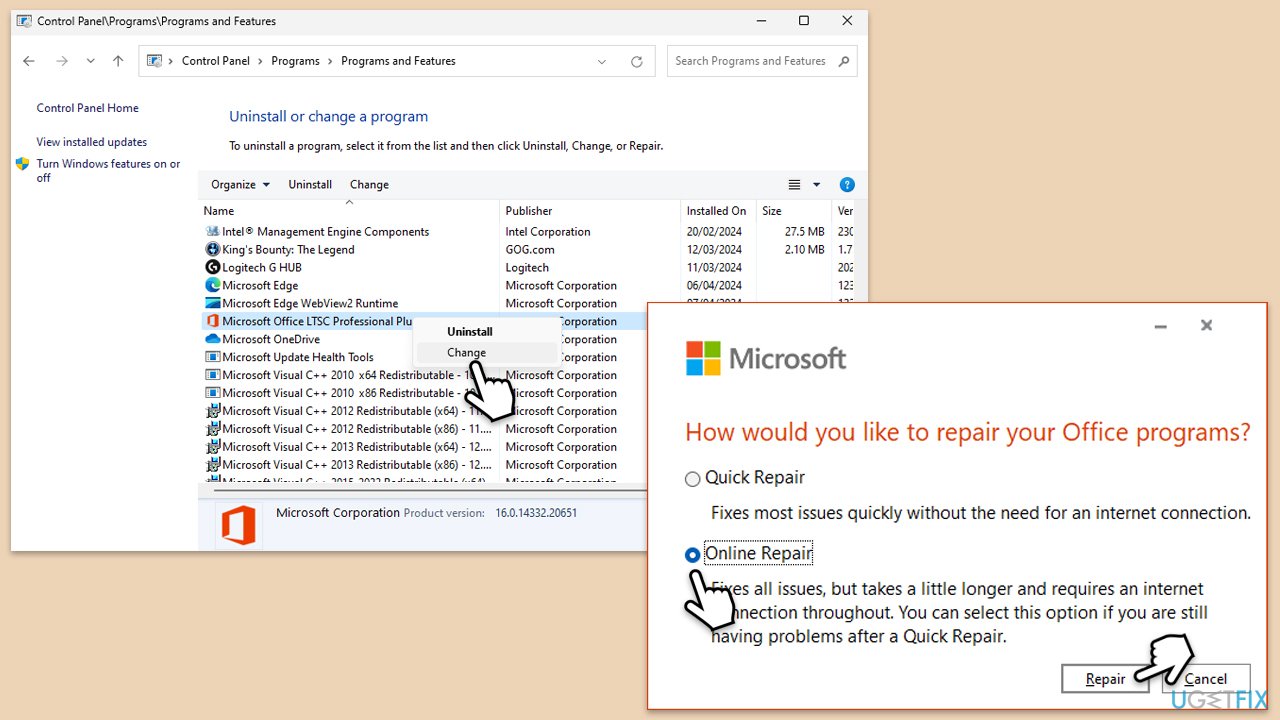
Task: Select the Logitech G HUB icon
Action: pos(212,268)
